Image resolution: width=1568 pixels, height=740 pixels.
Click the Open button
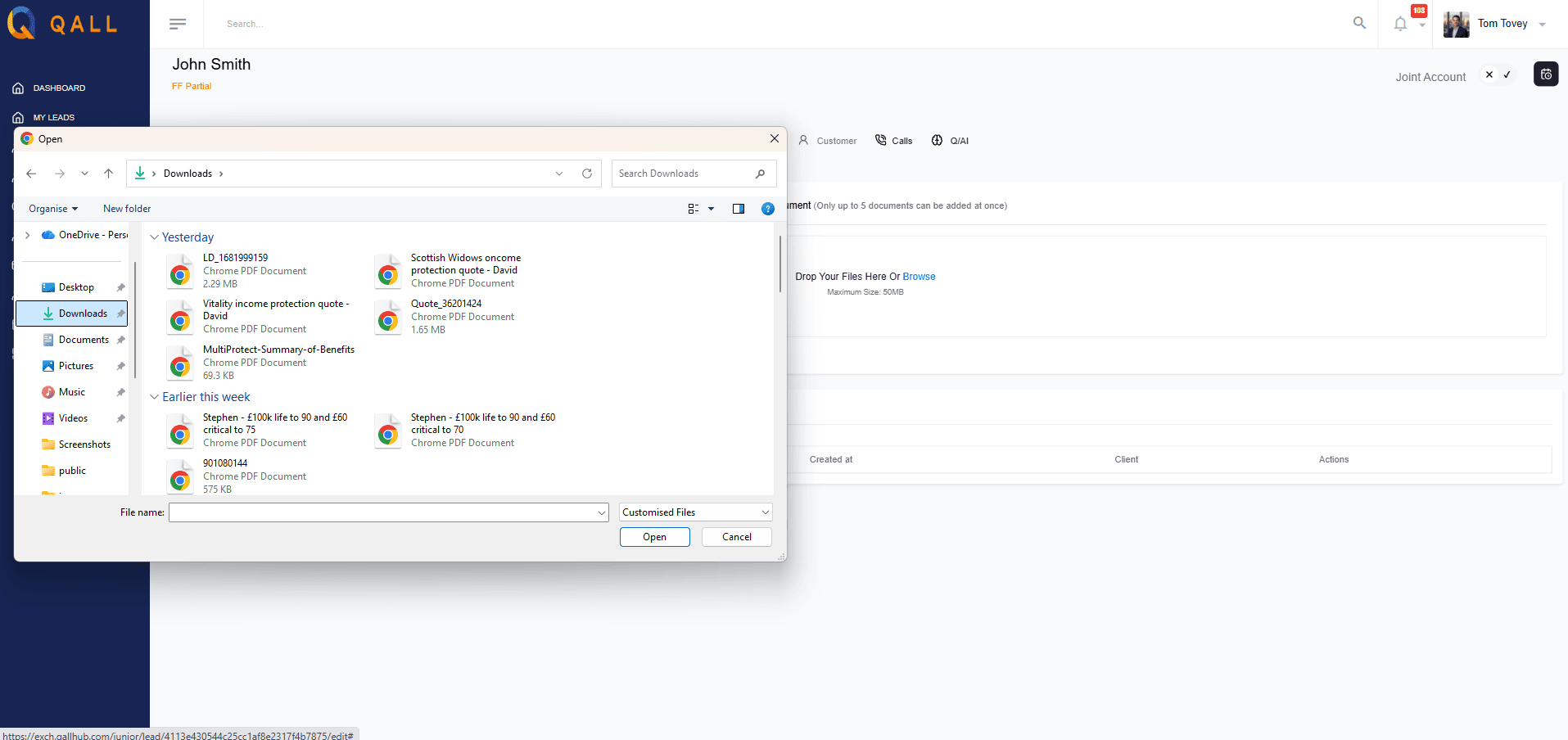pos(654,537)
